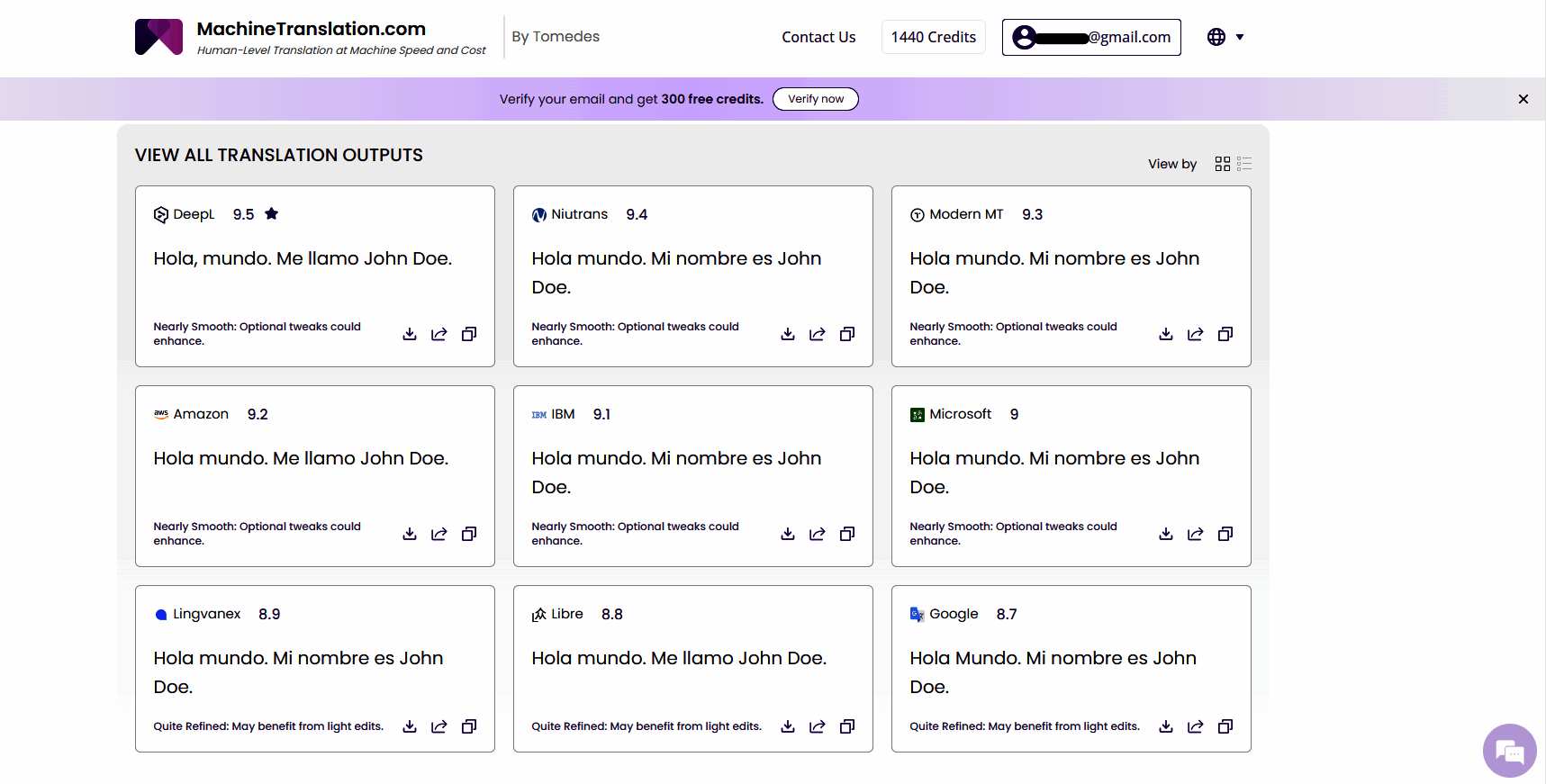
Task: Copy the Microsoft translation text
Action: (x=1225, y=534)
